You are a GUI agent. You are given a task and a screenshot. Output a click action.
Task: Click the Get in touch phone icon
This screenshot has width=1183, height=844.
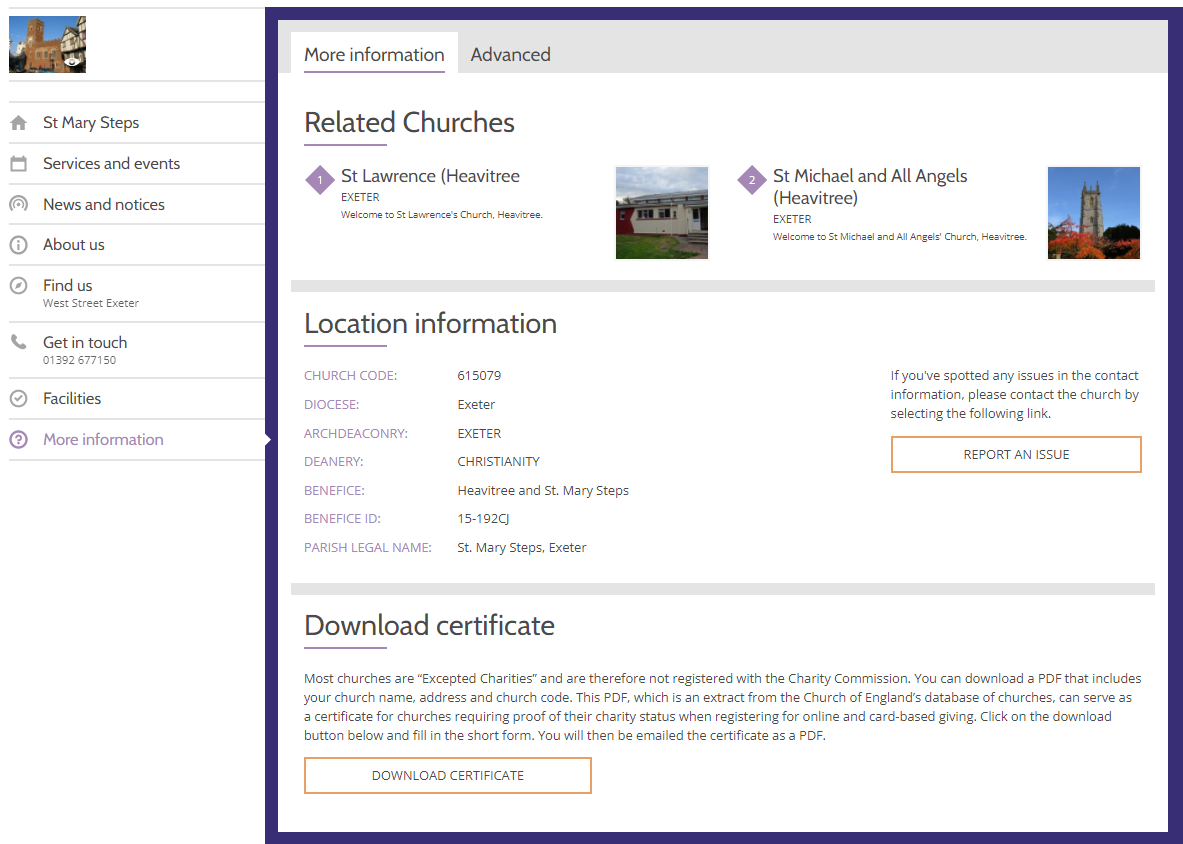pyautogui.click(x=18, y=342)
